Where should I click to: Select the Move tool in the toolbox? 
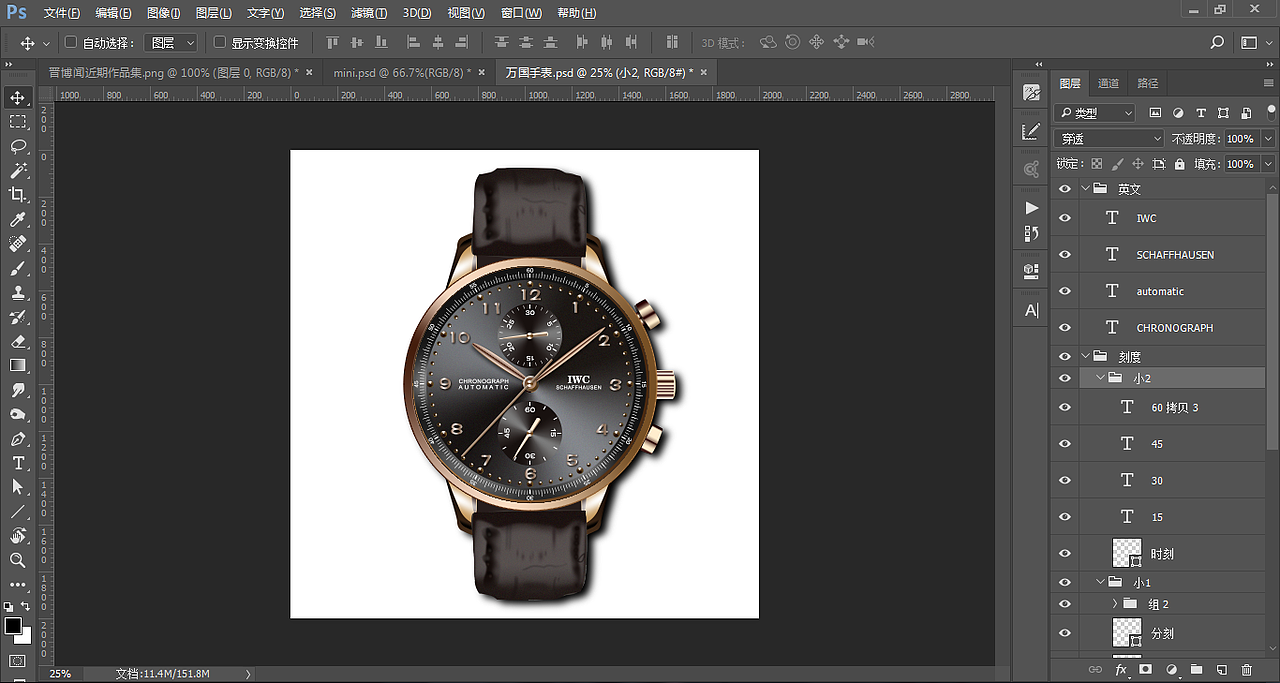click(18, 98)
